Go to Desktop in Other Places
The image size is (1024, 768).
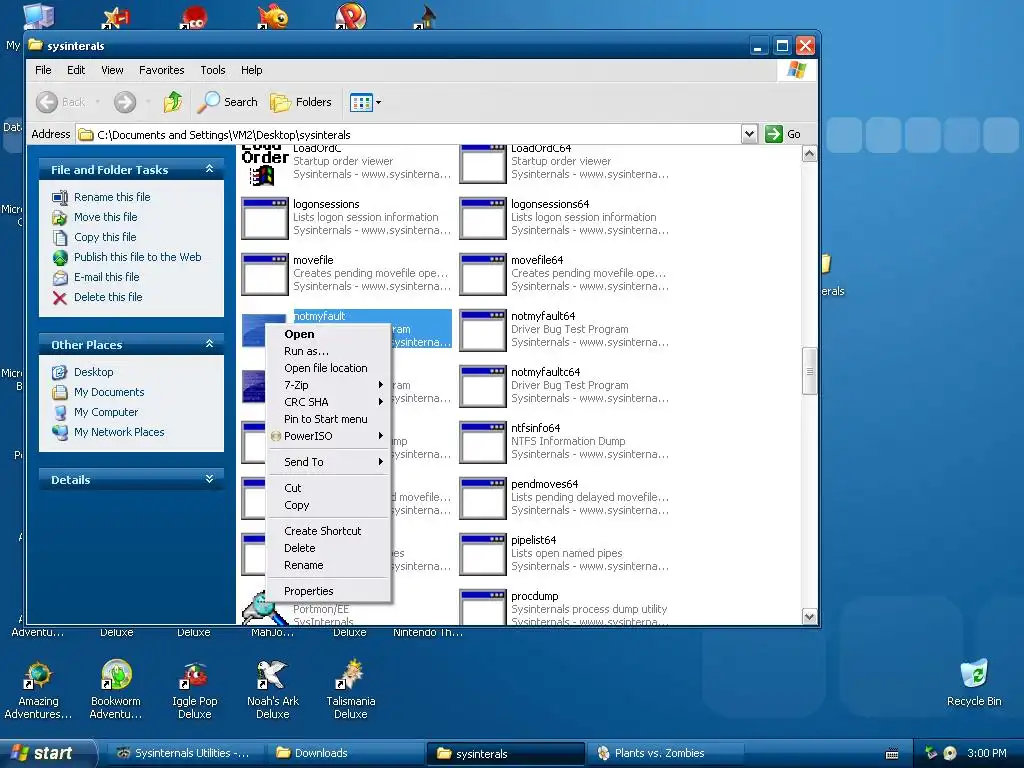coord(93,372)
